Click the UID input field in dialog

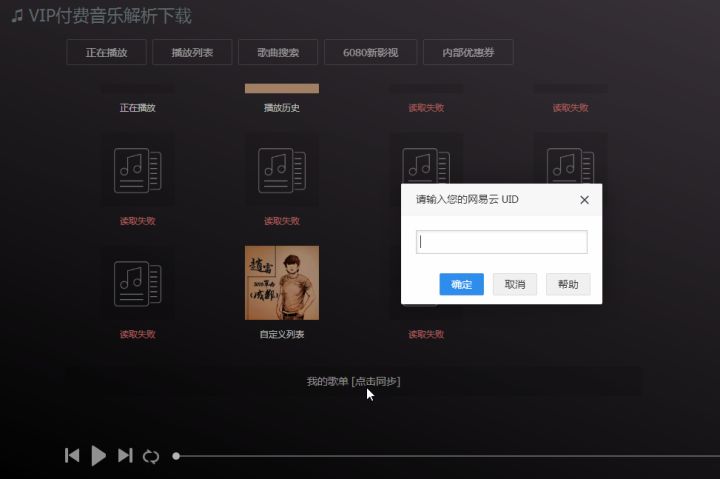pyautogui.click(x=501, y=242)
